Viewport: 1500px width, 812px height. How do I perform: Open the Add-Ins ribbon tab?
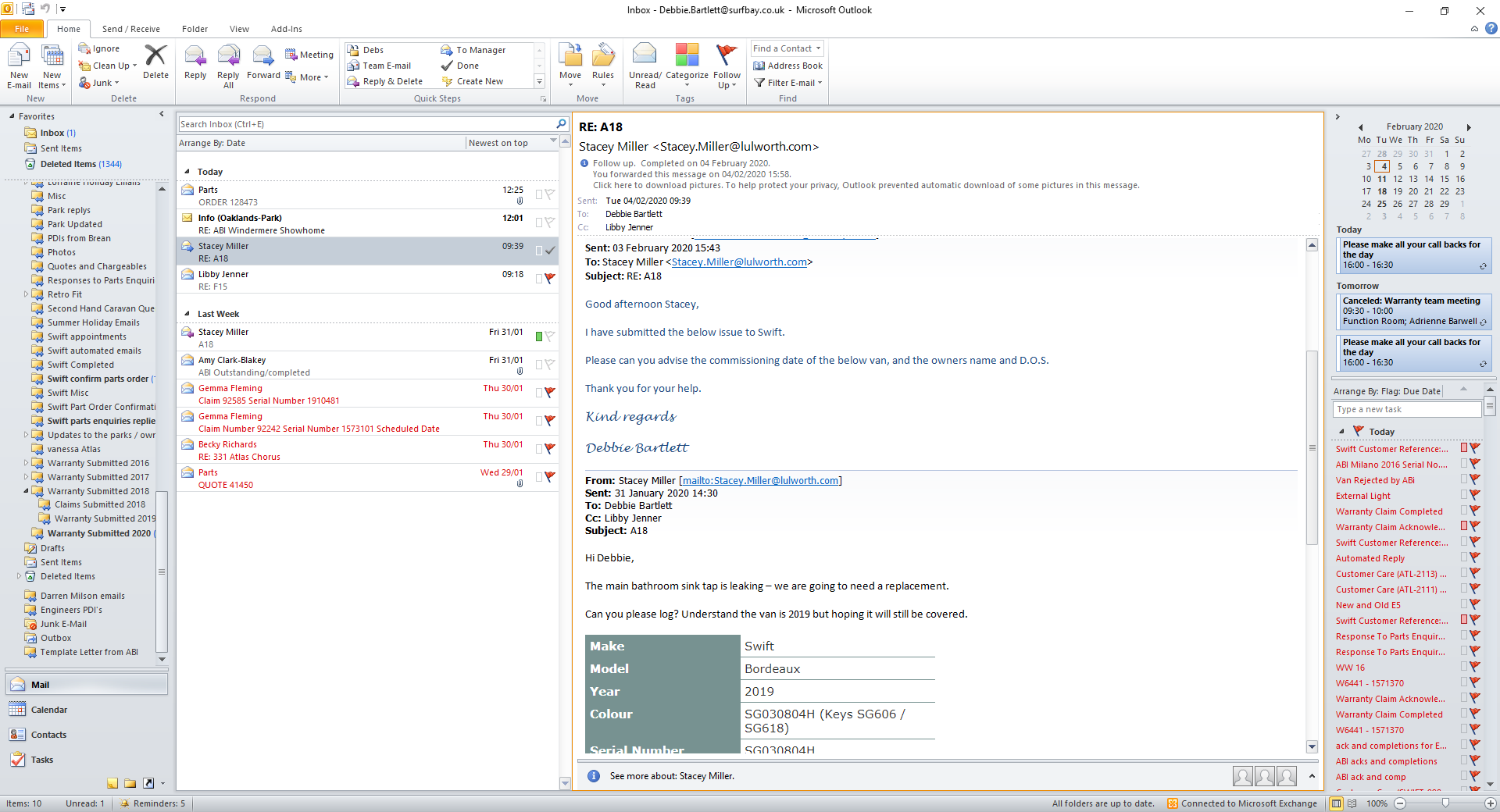point(287,29)
